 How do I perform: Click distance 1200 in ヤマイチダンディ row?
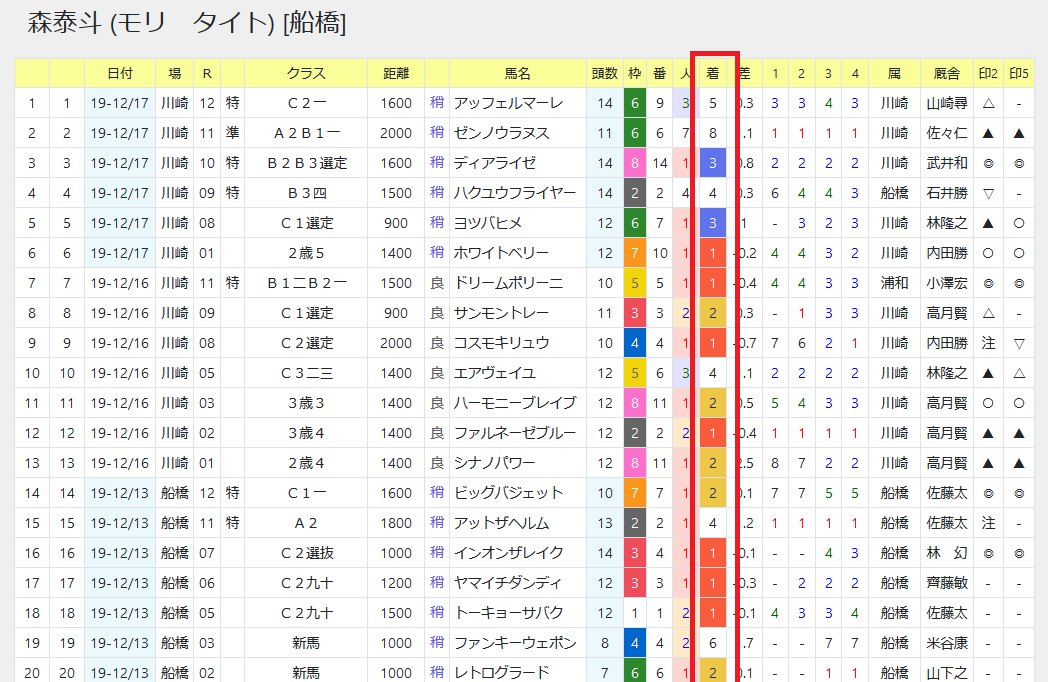(x=396, y=583)
